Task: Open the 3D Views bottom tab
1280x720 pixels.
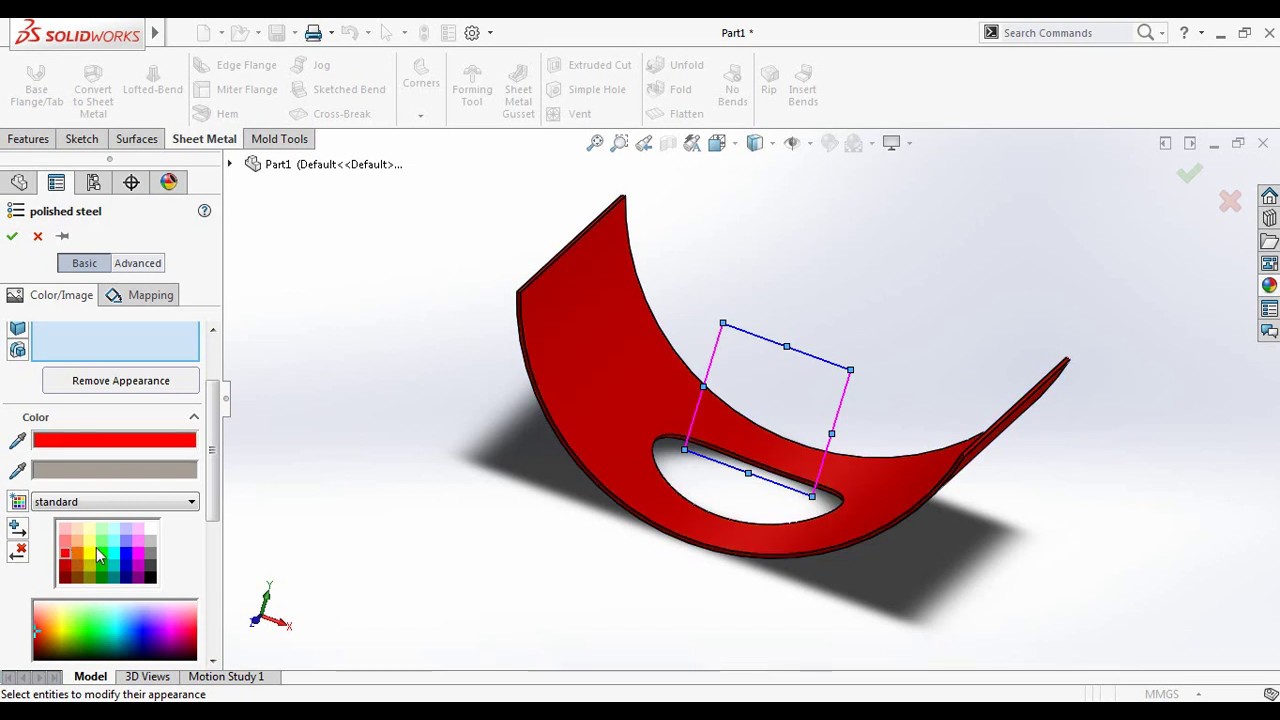Action: 147,677
